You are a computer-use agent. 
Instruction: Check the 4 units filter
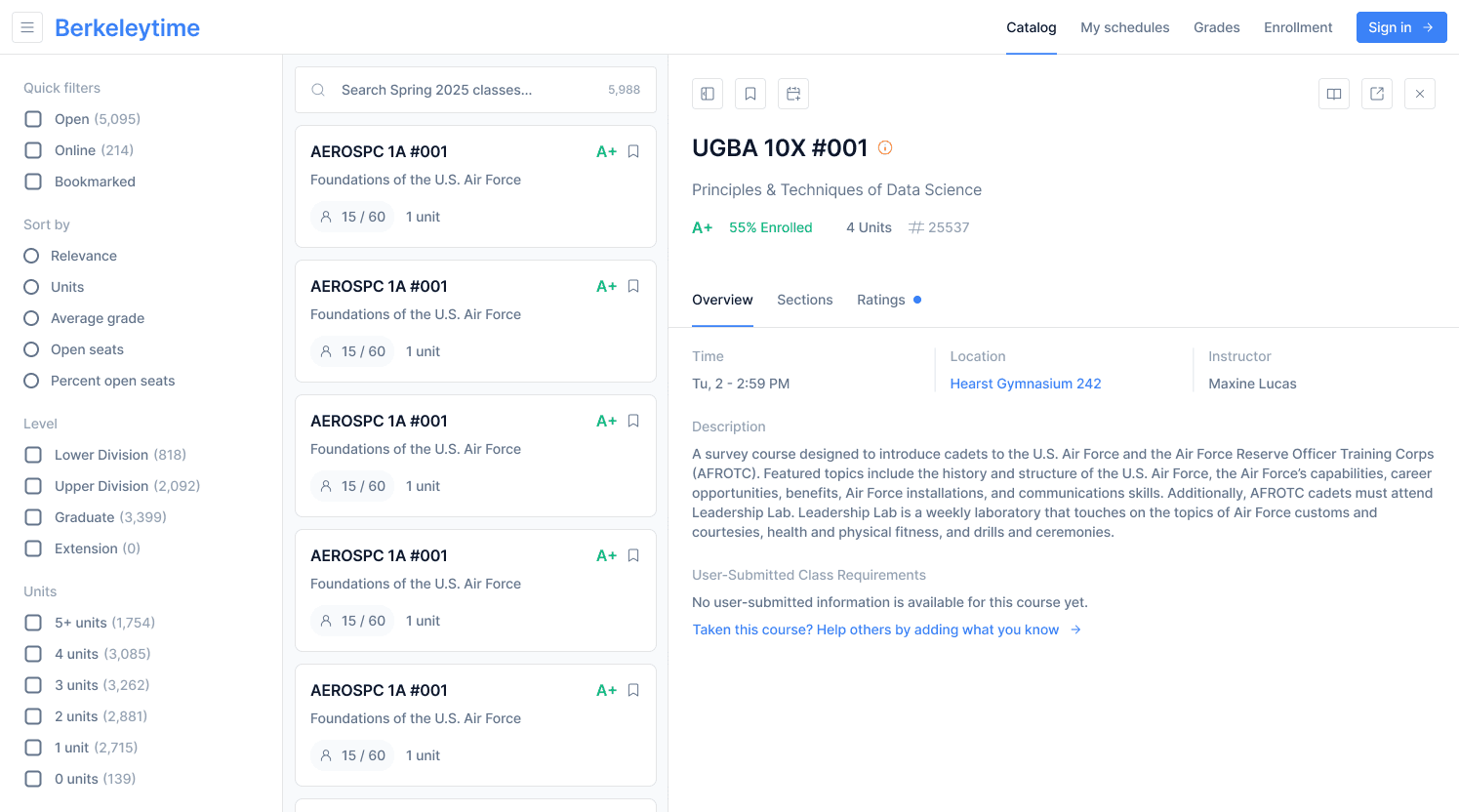click(33, 654)
